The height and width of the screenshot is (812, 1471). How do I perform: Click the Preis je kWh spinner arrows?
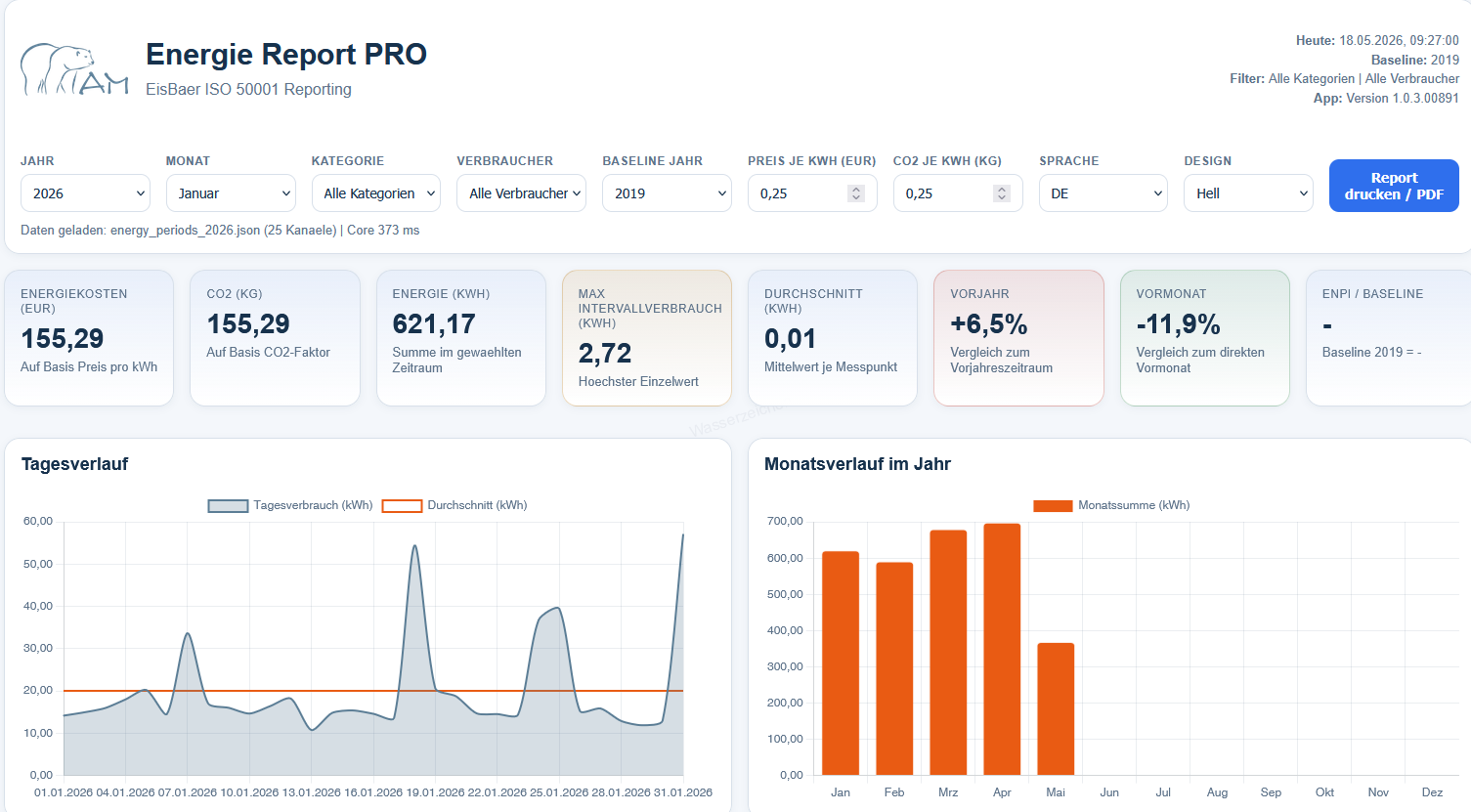[856, 193]
